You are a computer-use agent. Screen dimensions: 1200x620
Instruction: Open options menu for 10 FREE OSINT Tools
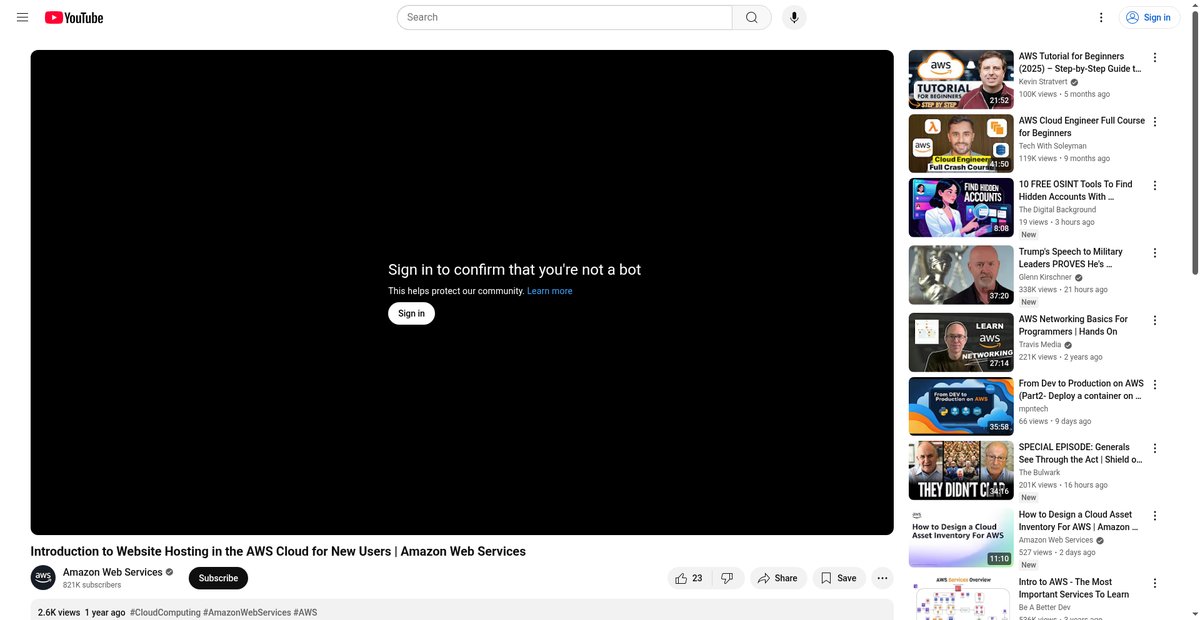(x=1155, y=186)
